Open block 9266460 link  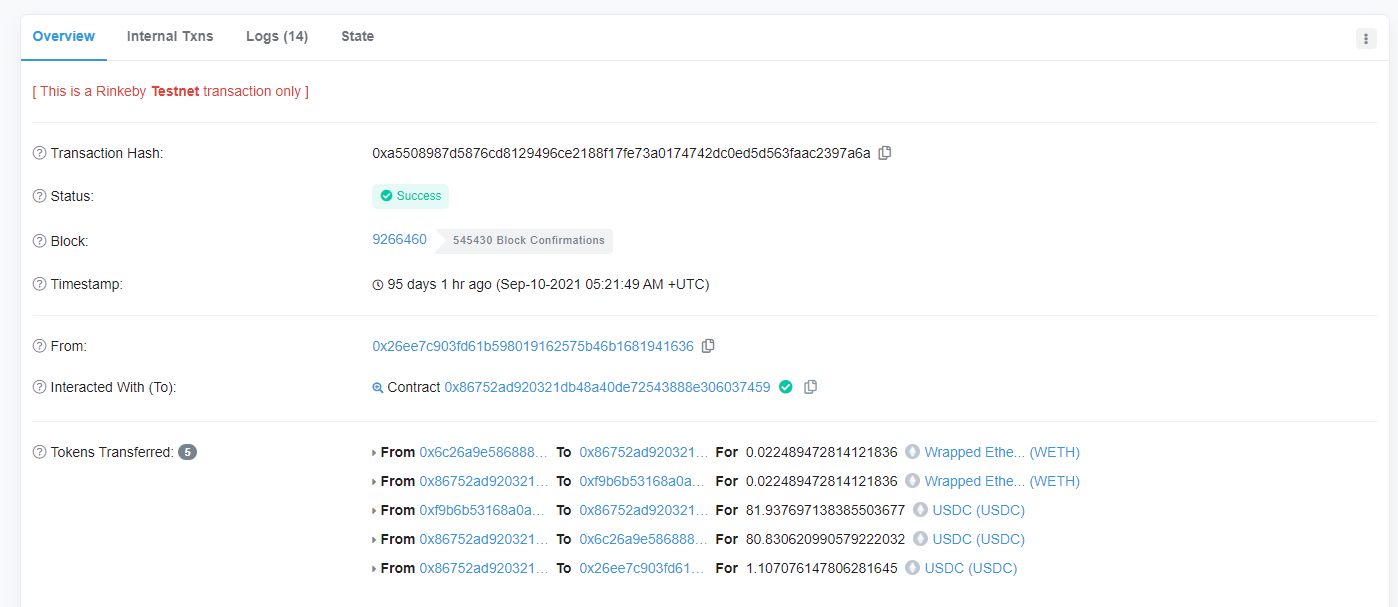(399, 240)
